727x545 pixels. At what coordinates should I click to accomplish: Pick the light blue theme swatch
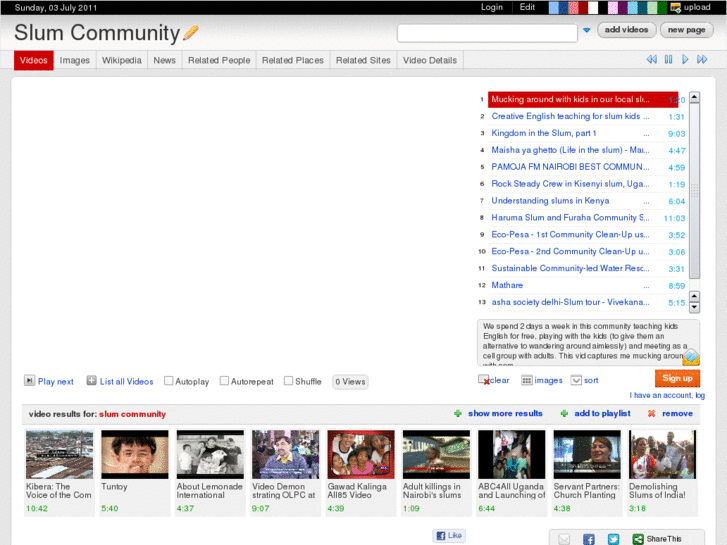pyautogui.click(x=554, y=7)
